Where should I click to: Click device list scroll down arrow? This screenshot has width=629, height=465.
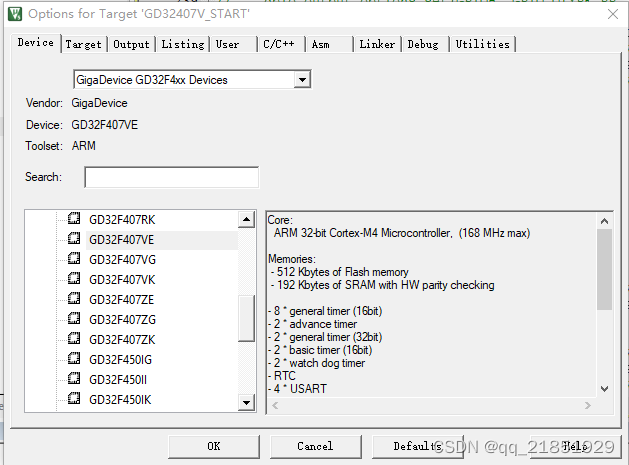pyautogui.click(x=246, y=402)
